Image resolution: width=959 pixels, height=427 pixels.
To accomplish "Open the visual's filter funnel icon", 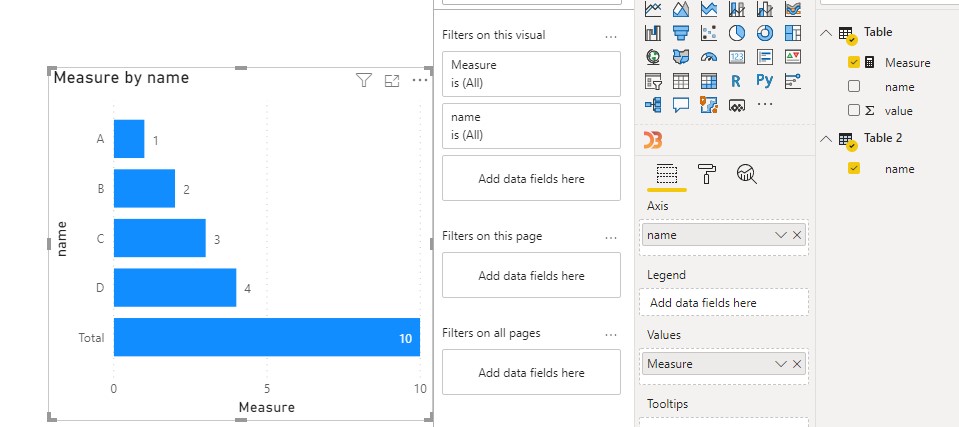I will click(364, 80).
